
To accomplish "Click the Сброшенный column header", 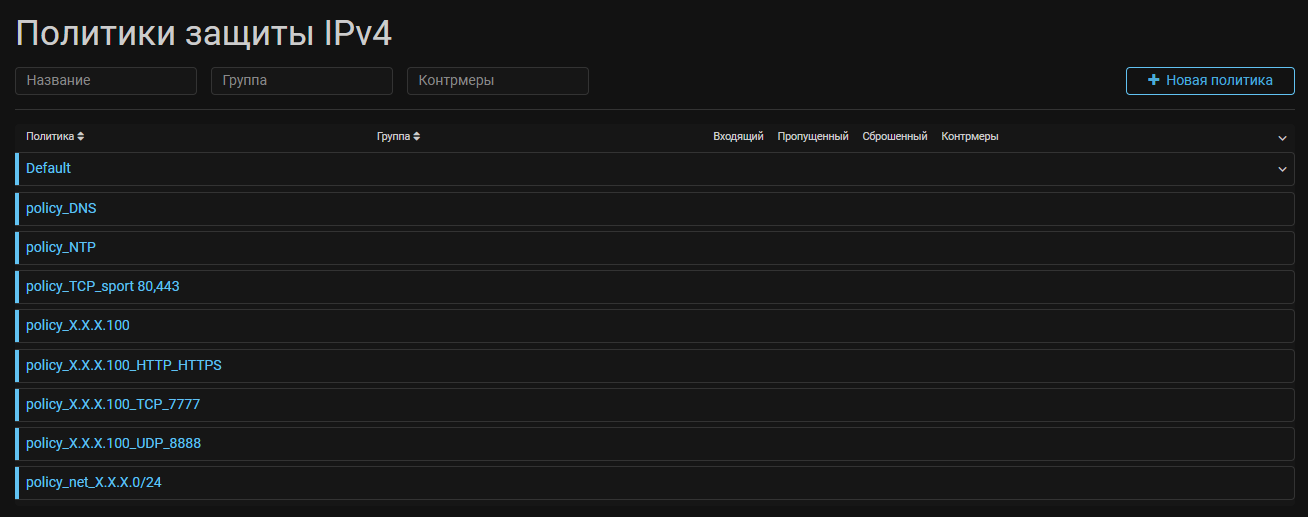I will pyautogui.click(x=895, y=136).
